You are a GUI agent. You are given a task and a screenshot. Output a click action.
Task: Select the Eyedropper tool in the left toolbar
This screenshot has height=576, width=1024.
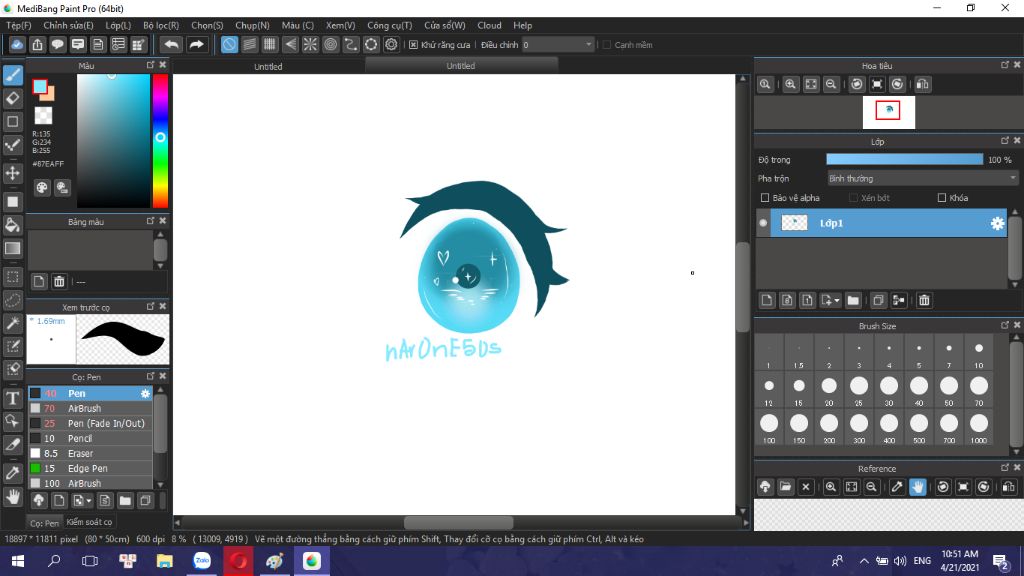click(x=12, y=473)
